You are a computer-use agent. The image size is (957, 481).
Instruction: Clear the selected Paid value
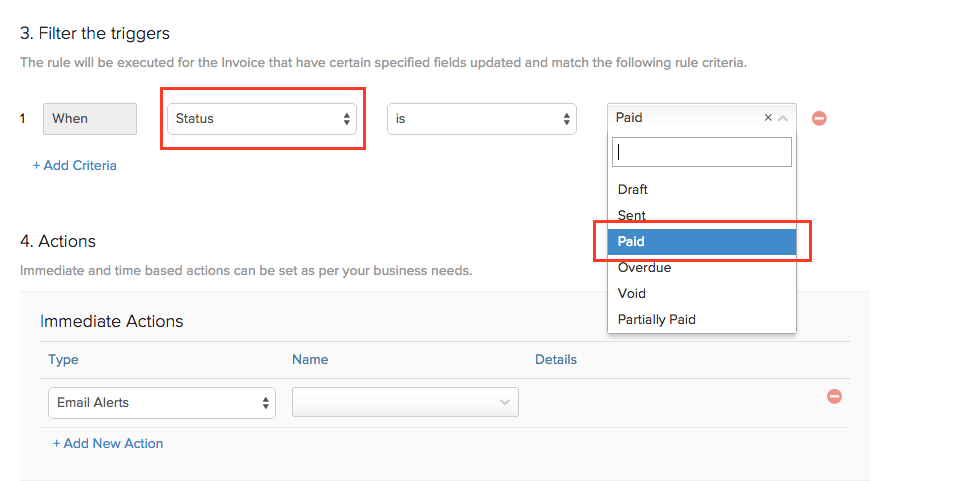(x=768, y=118)
